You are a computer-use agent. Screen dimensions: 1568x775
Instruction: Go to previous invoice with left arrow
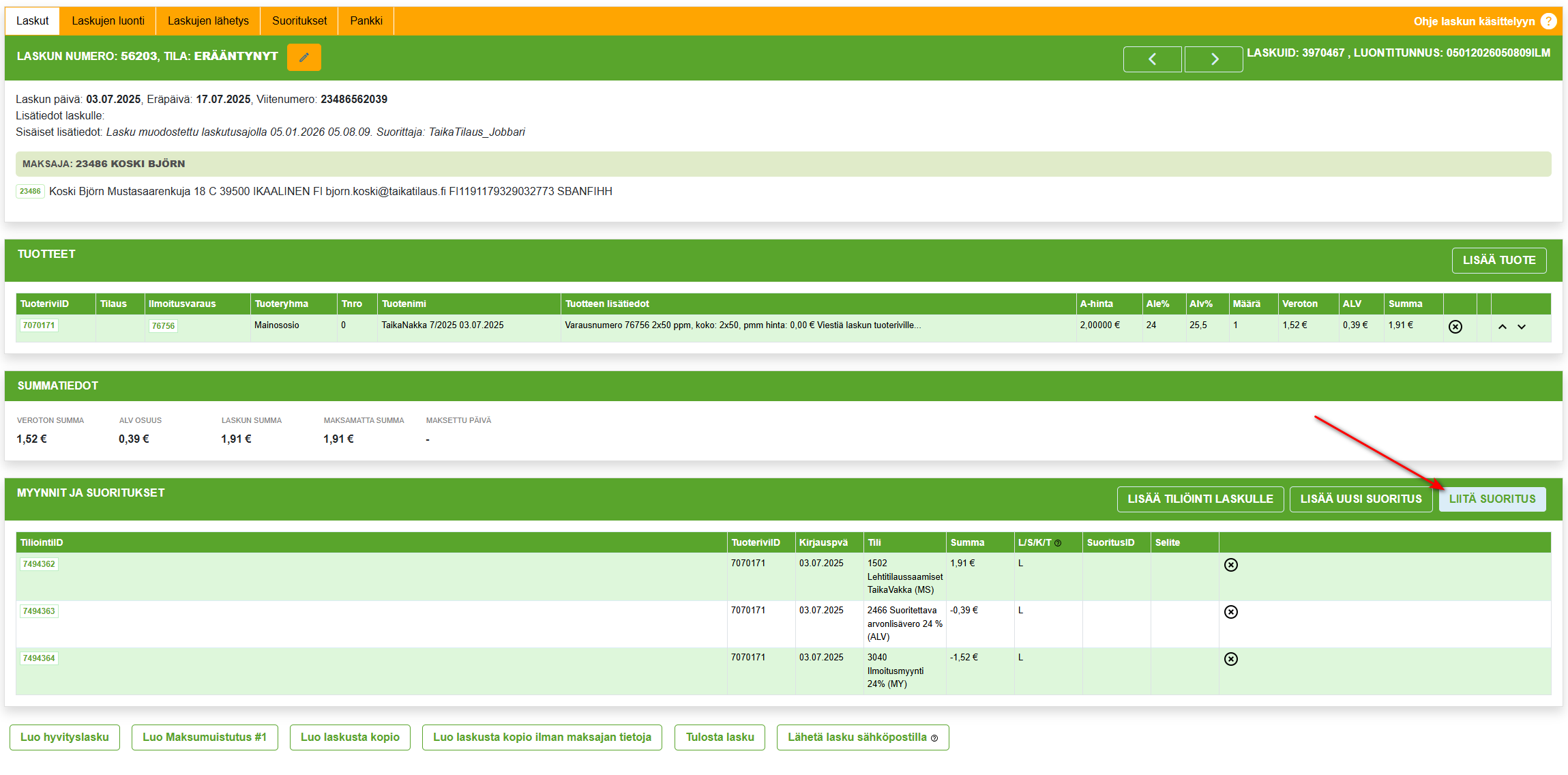(x=1152, y=59)
